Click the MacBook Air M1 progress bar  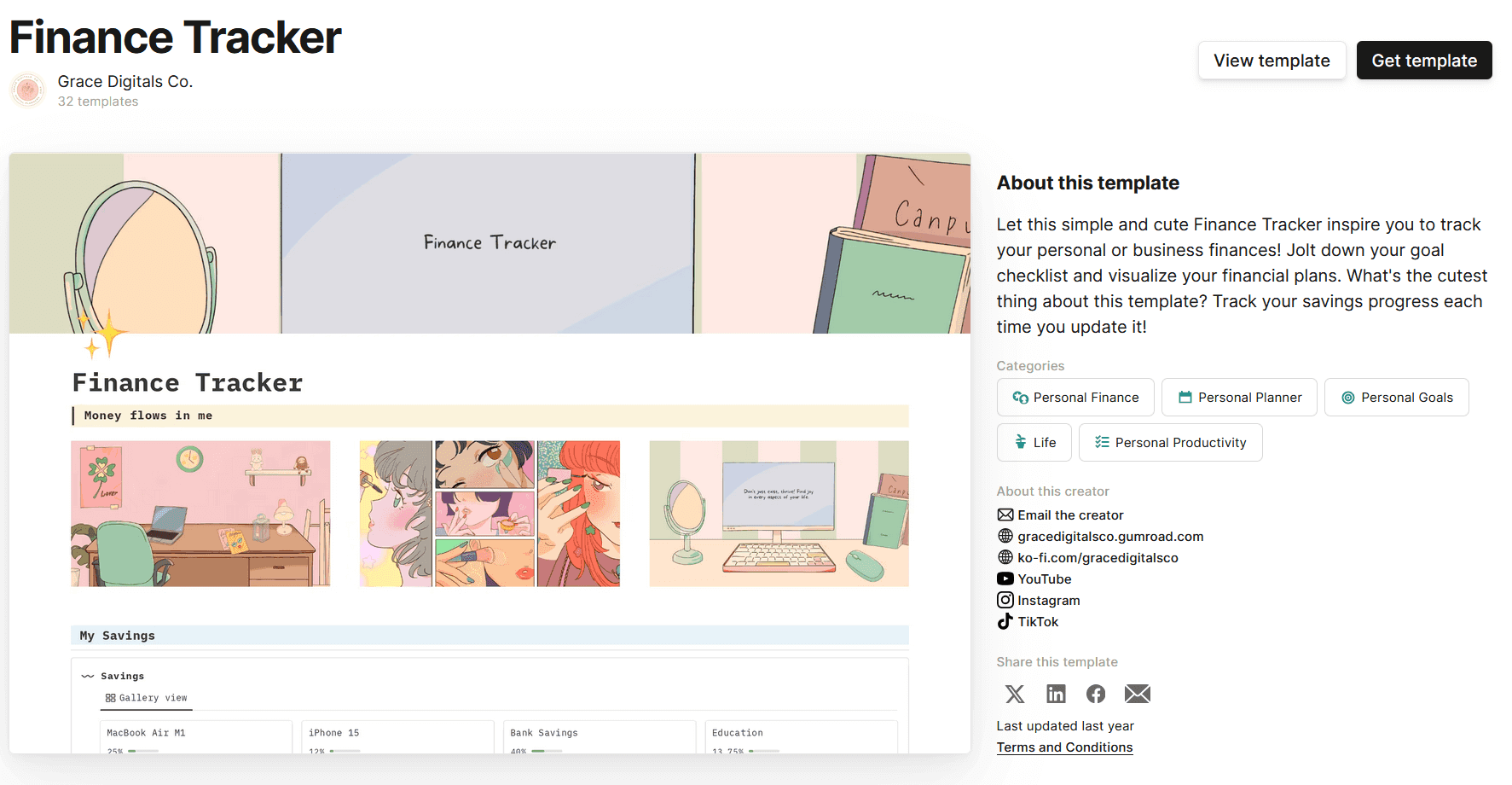point(143,751)
